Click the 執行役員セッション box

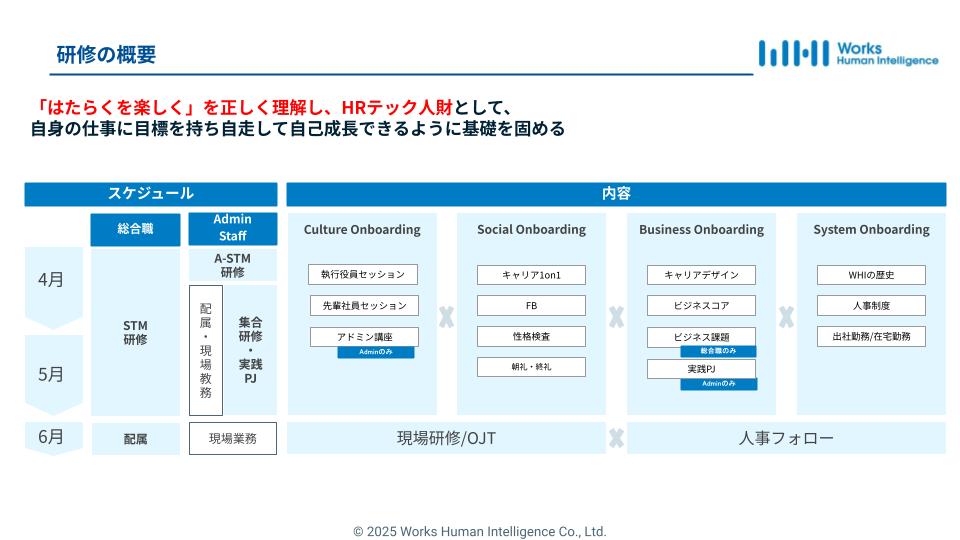click(x=363, y=274)
